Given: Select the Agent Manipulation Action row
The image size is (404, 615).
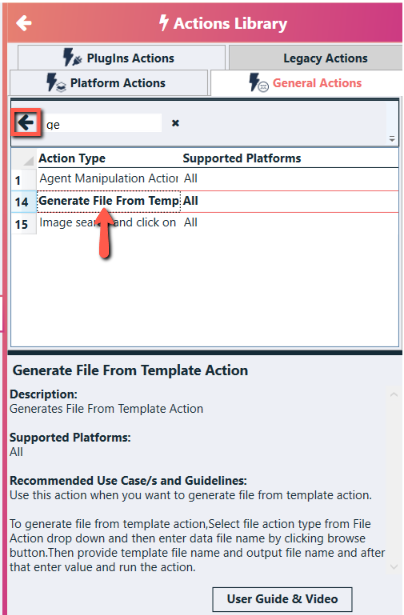Looking at the screenshot, I should [205, 179].
